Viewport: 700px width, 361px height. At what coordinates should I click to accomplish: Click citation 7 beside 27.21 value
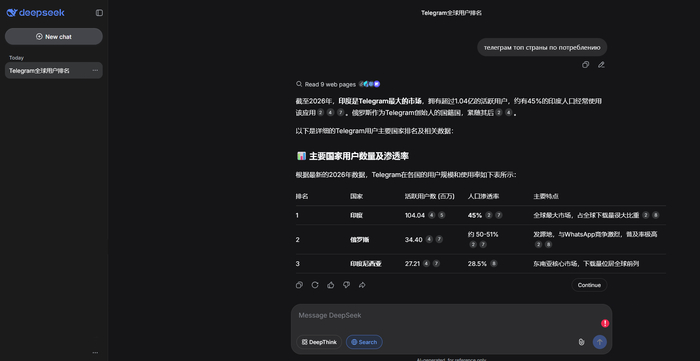pyautogui.click(x=436, y=264)
